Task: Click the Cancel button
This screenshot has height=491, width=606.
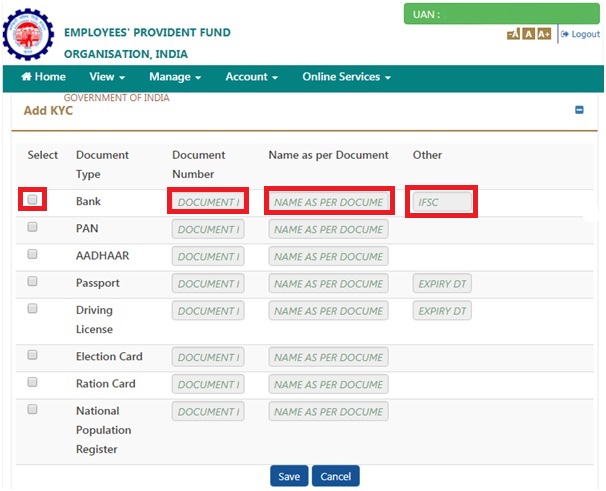Action: click(x=335, y=476)
